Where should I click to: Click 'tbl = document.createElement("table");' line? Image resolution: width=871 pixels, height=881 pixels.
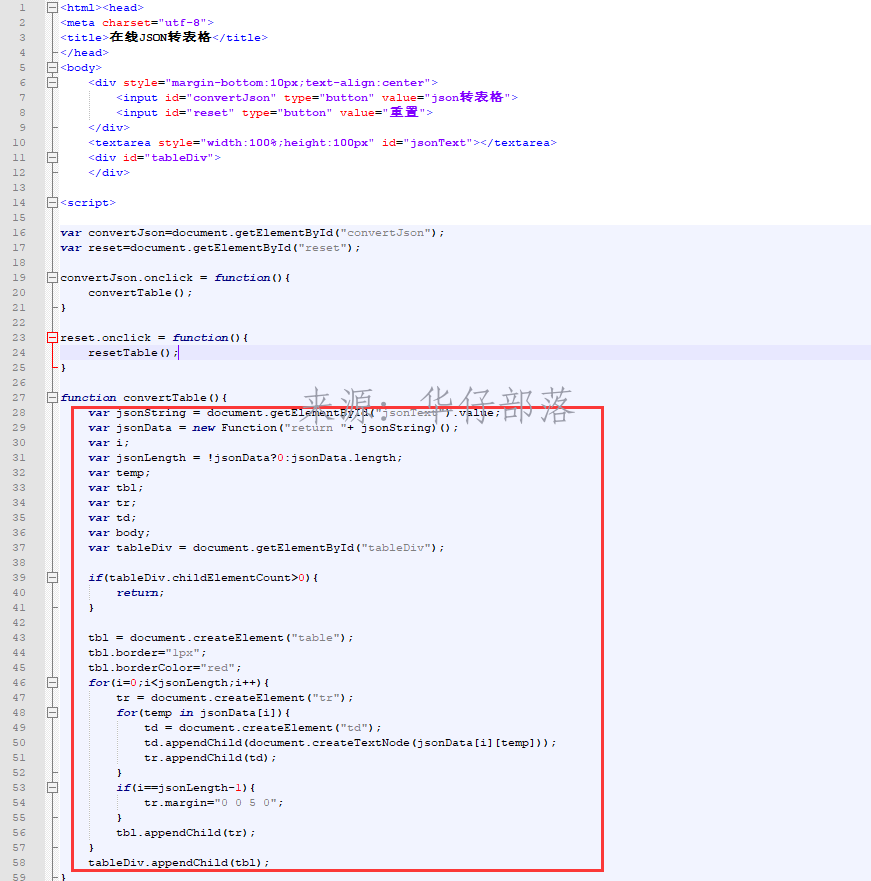[x=221, y=638]
